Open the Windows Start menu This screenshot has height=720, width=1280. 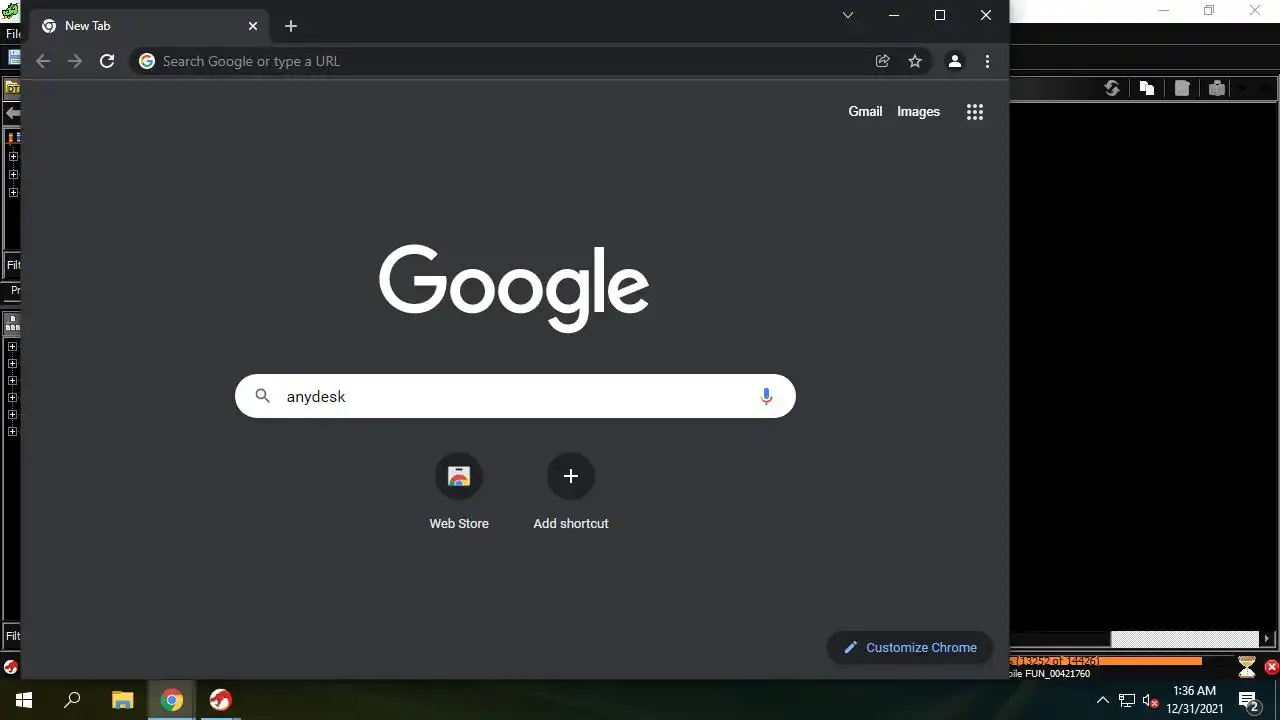(24, 700)
